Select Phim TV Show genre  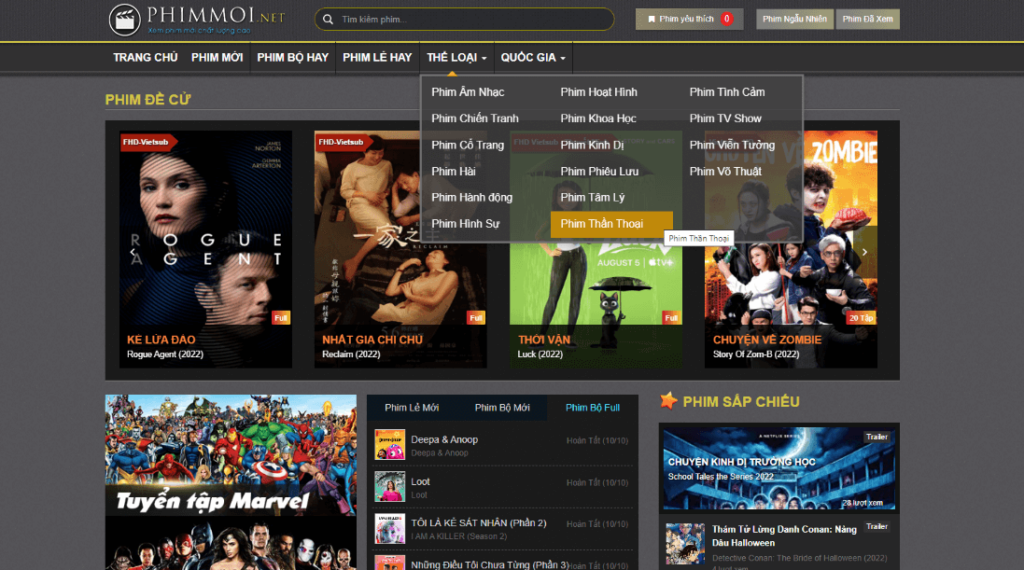pos(725,118)
